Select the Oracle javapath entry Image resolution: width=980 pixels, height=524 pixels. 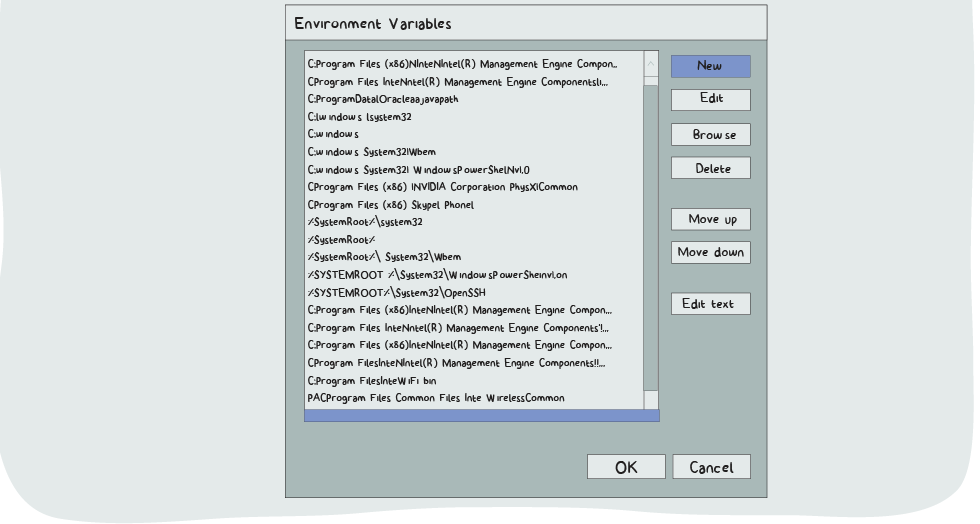[x=383, y=99]
